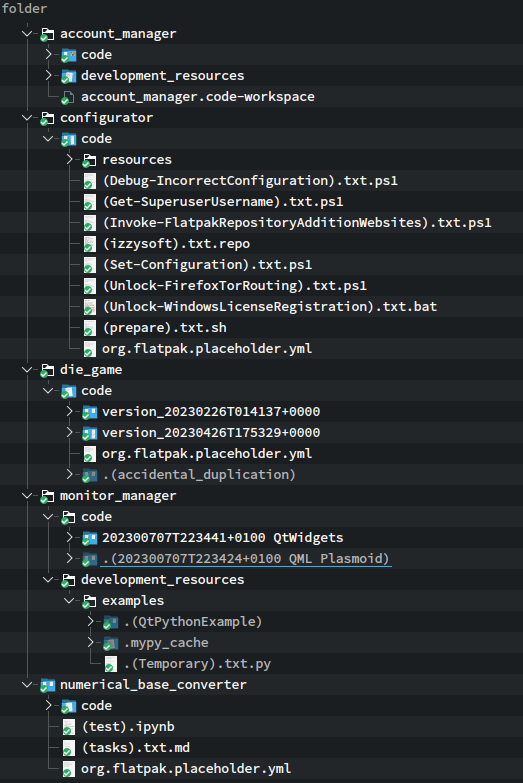Screen dimensions: 523x783
Task: Expand development_resources under account_manager
Action: click(48, 76)
